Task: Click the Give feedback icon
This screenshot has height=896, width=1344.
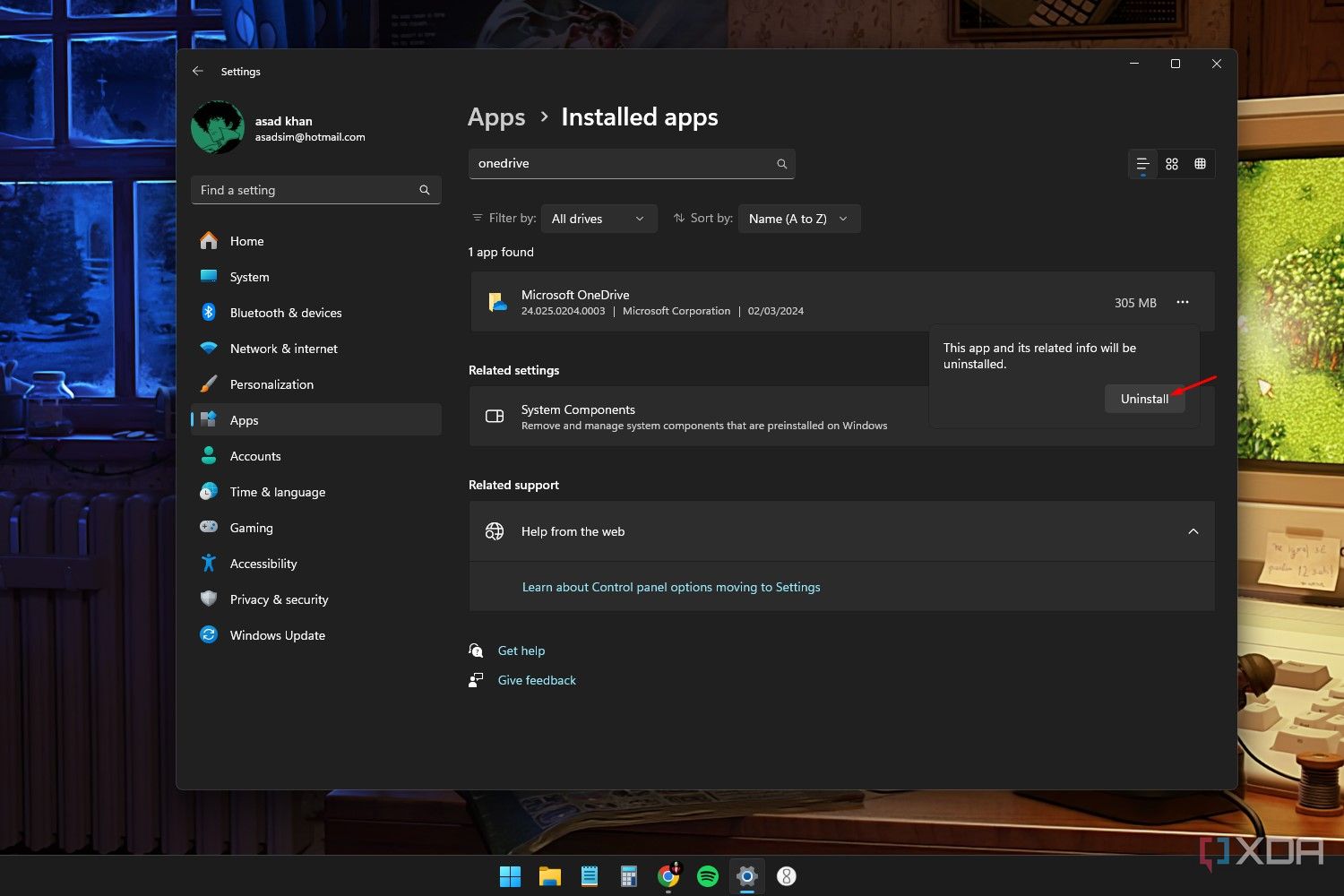Action: pos(476,680)
